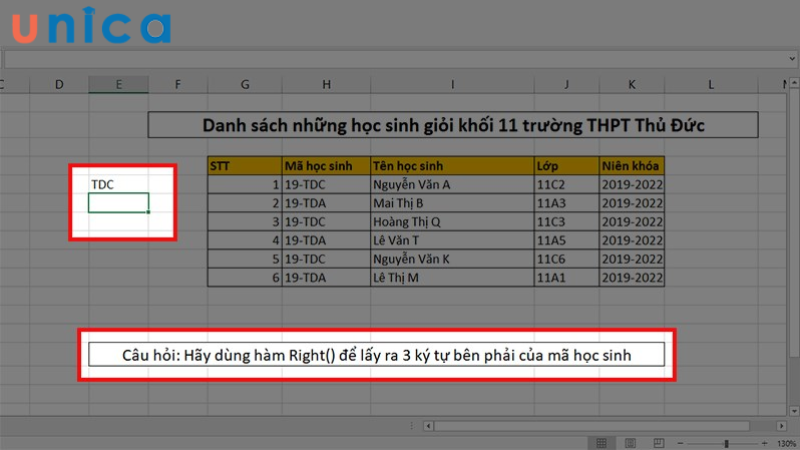The height and width of the screenshot is (450, 800).
Task: Click 2019-2022 in Nguyễn Văn A's row
Action: pyautogui.click(x=632, y=185)
